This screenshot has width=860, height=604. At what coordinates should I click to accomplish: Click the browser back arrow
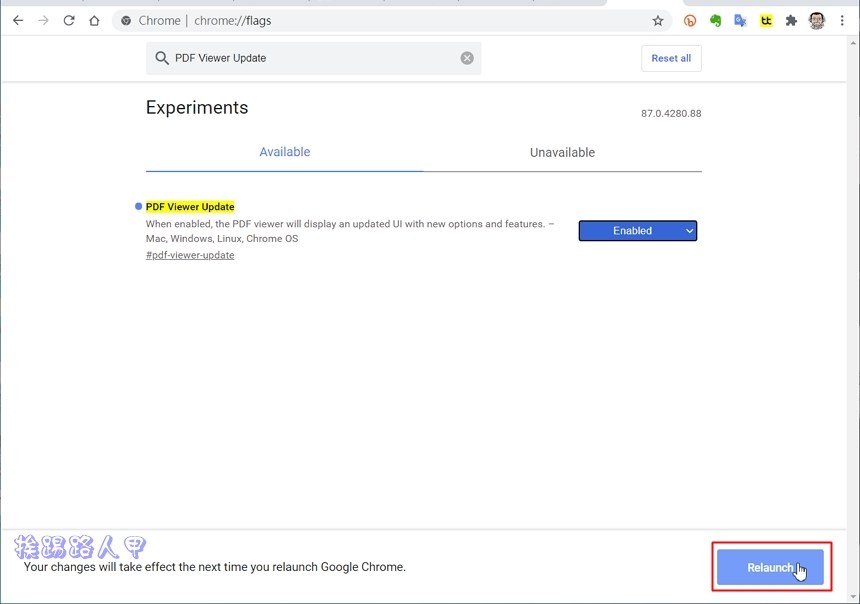[x=18, y=20]
